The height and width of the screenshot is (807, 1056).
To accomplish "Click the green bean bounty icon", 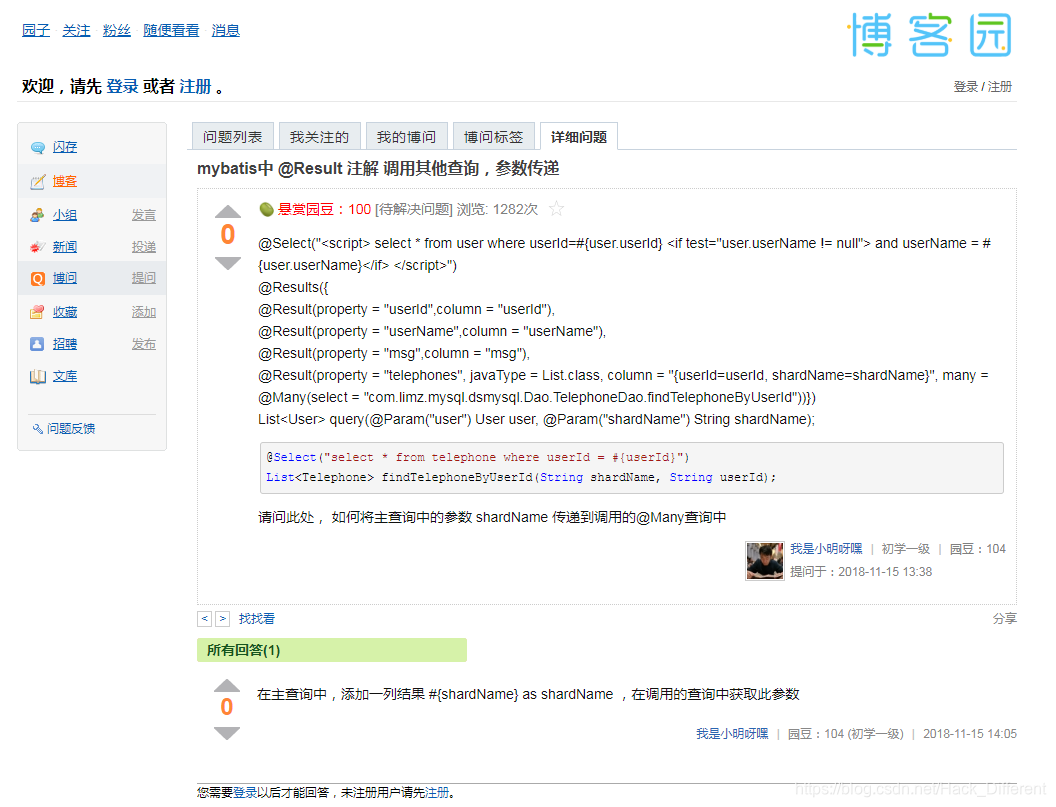I will pos(267,209).
